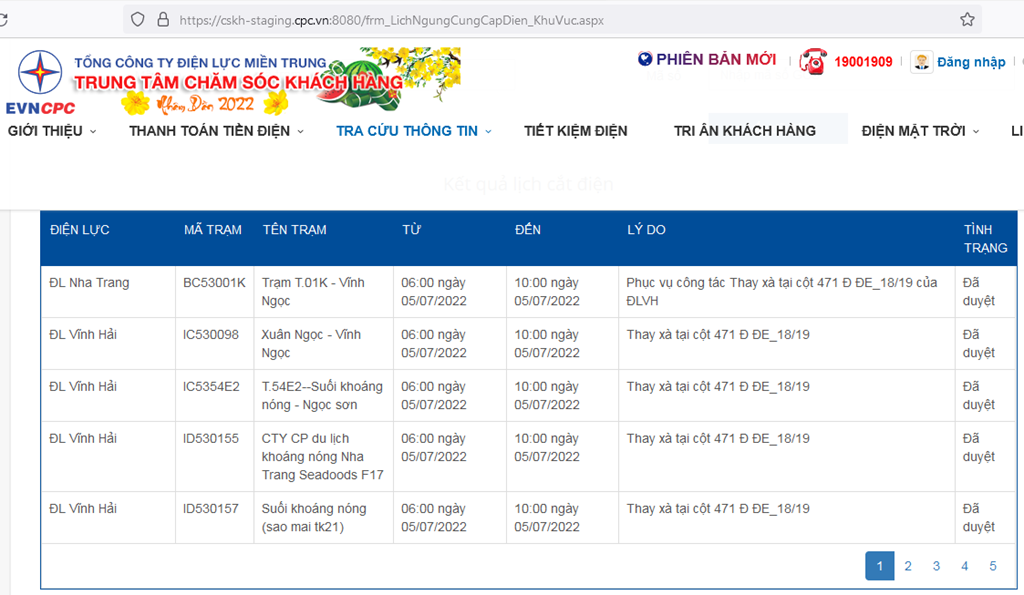Open Tiết kiệm điện menu item

[x=576, y=131]
